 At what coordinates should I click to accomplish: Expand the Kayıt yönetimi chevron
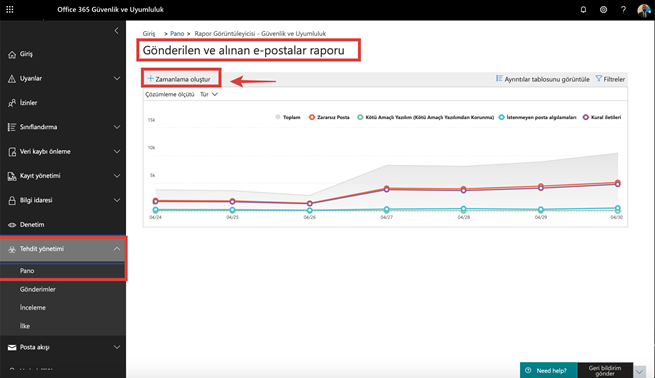[x=117, y=176]
